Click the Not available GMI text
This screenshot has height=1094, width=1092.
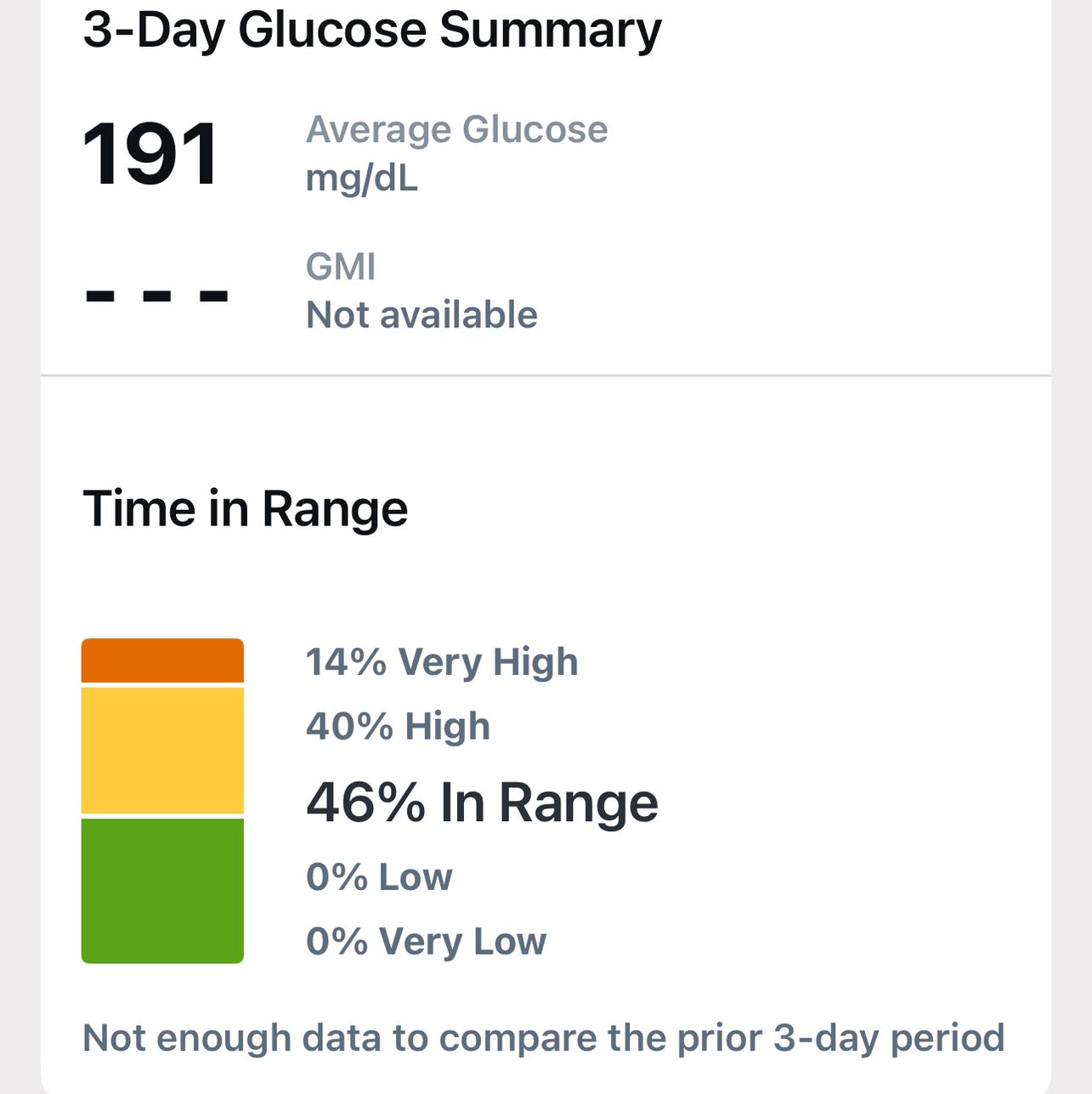coord(422,315)
